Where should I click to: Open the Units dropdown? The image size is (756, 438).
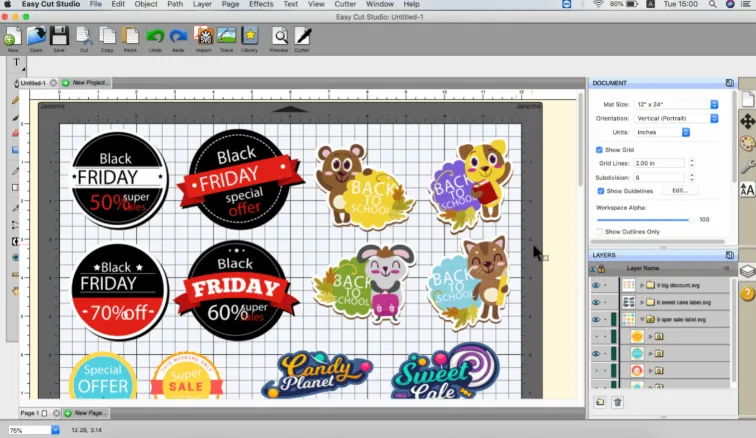point(662,132)
